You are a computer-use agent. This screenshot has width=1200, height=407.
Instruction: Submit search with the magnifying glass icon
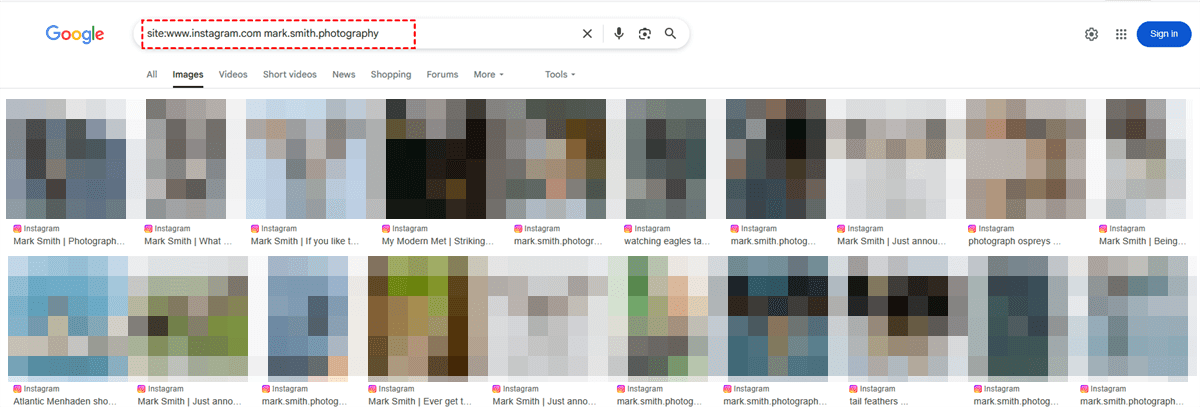click(671, 34)
